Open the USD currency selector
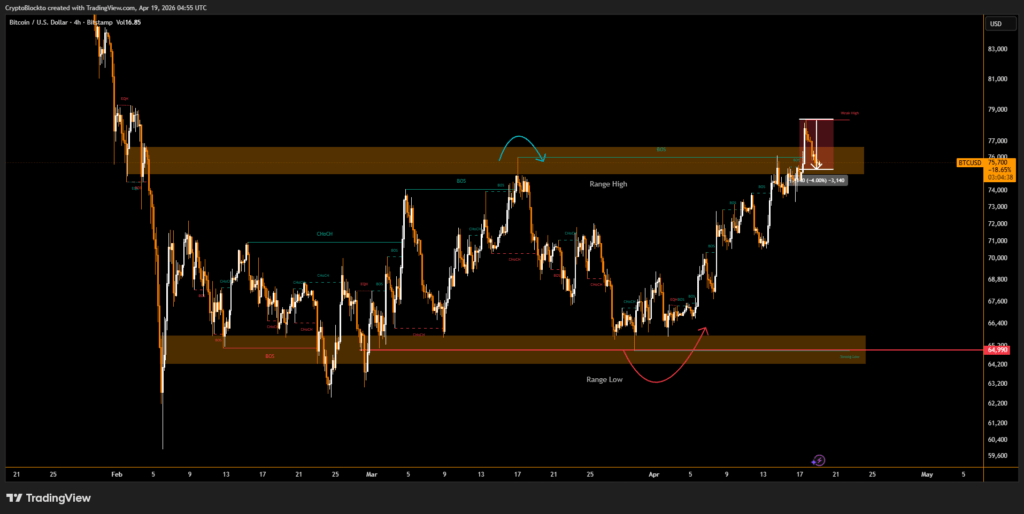 click(x=996, y=23)
